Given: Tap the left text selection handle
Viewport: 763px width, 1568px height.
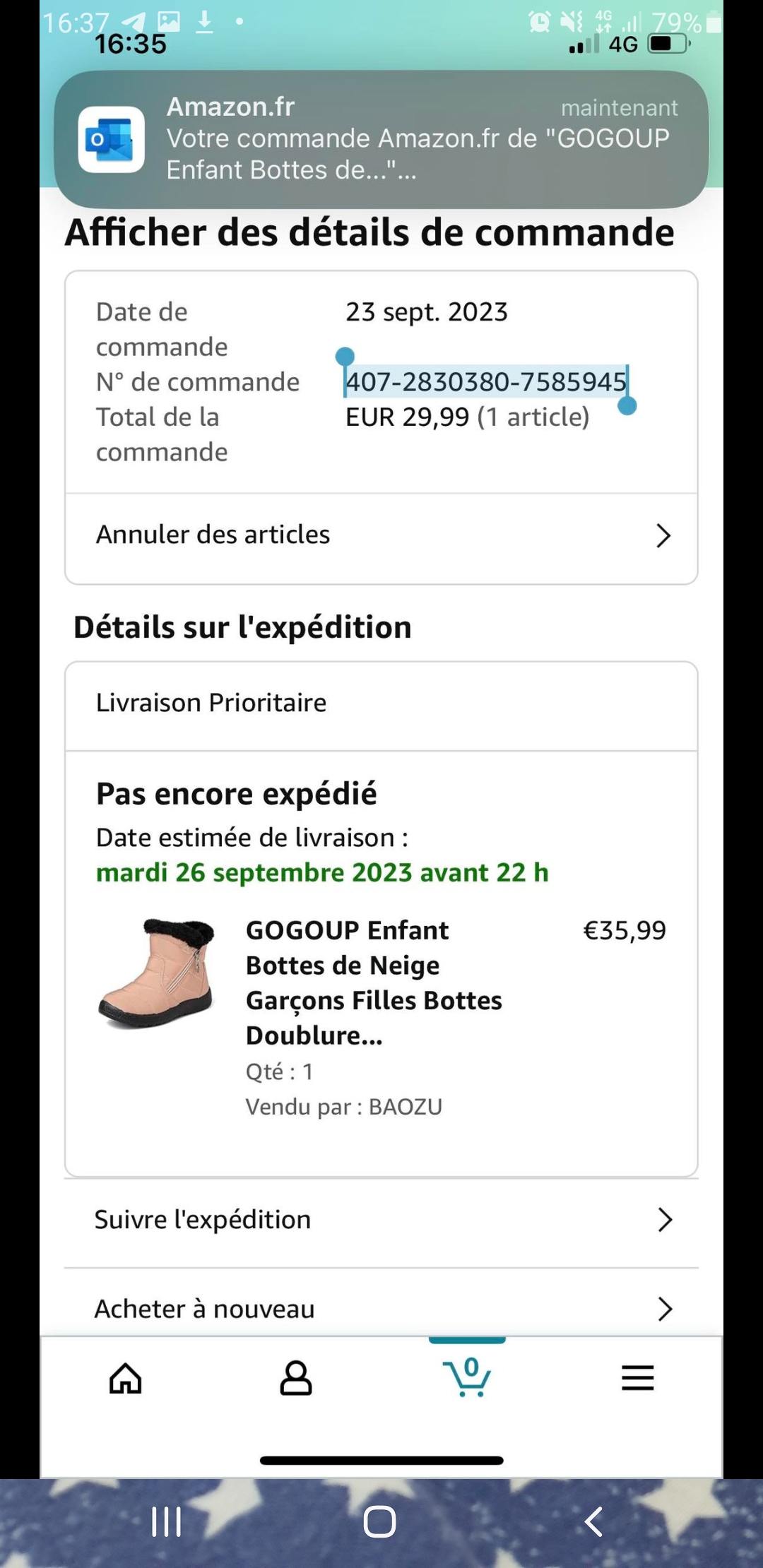Looking at the screenshot, I should pyautogui.click(x=345, y=357).
